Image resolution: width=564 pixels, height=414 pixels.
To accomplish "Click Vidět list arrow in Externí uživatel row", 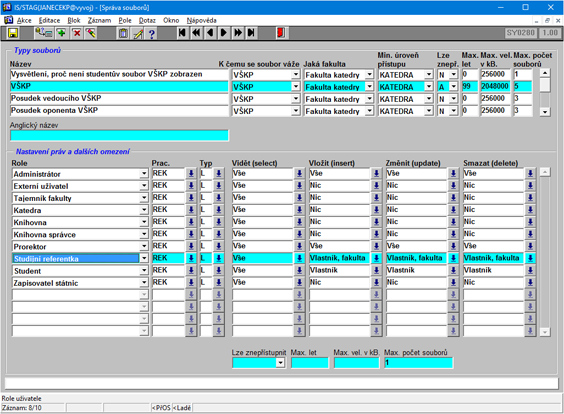I will pyautogui.click(x=299, y=186).
